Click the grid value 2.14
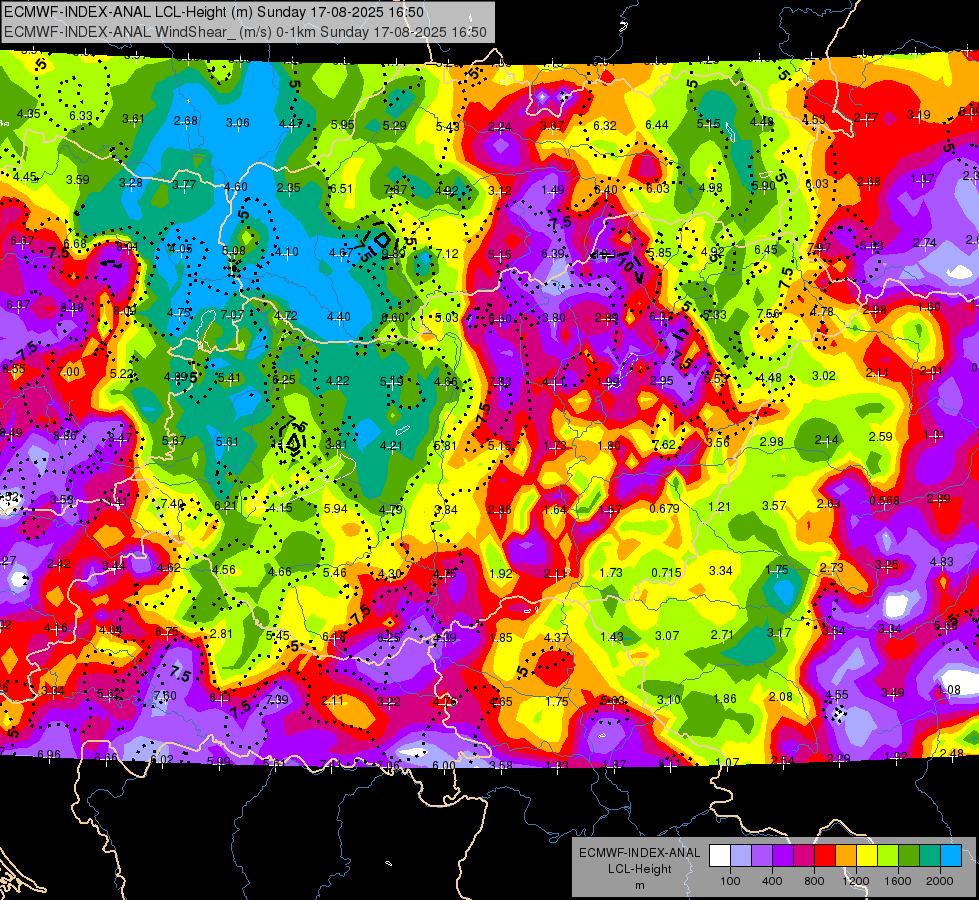 point(826,440)
